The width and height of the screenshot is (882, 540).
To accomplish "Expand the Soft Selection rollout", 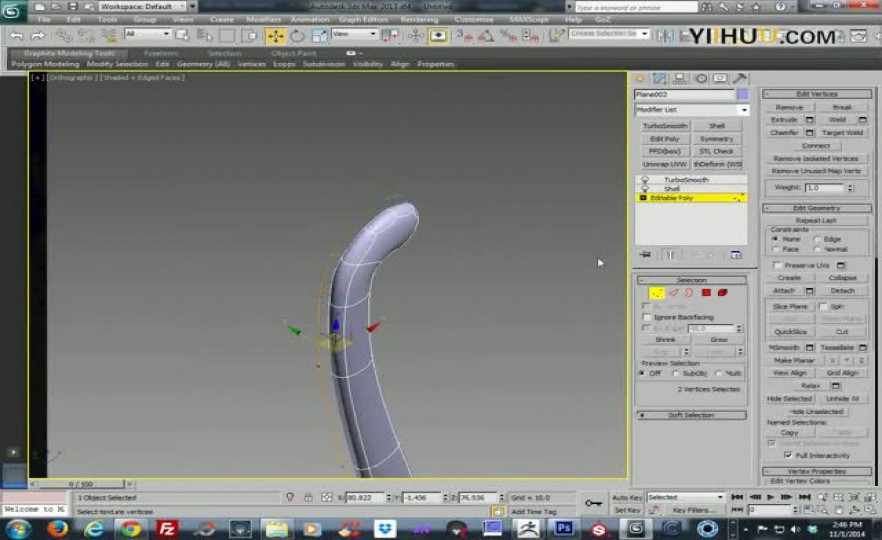I will 691,415.
